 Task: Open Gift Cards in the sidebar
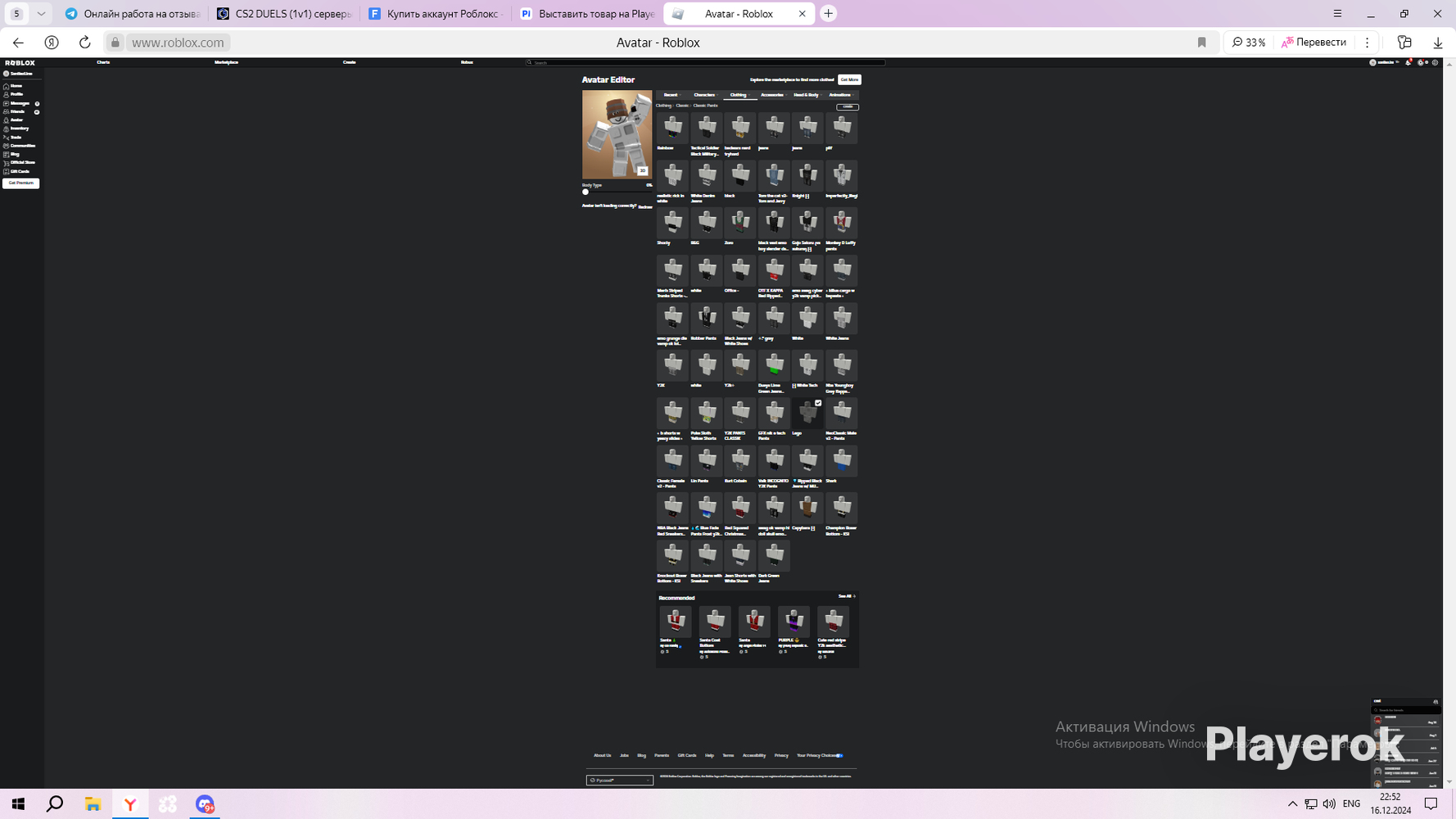tap(17, 171)
